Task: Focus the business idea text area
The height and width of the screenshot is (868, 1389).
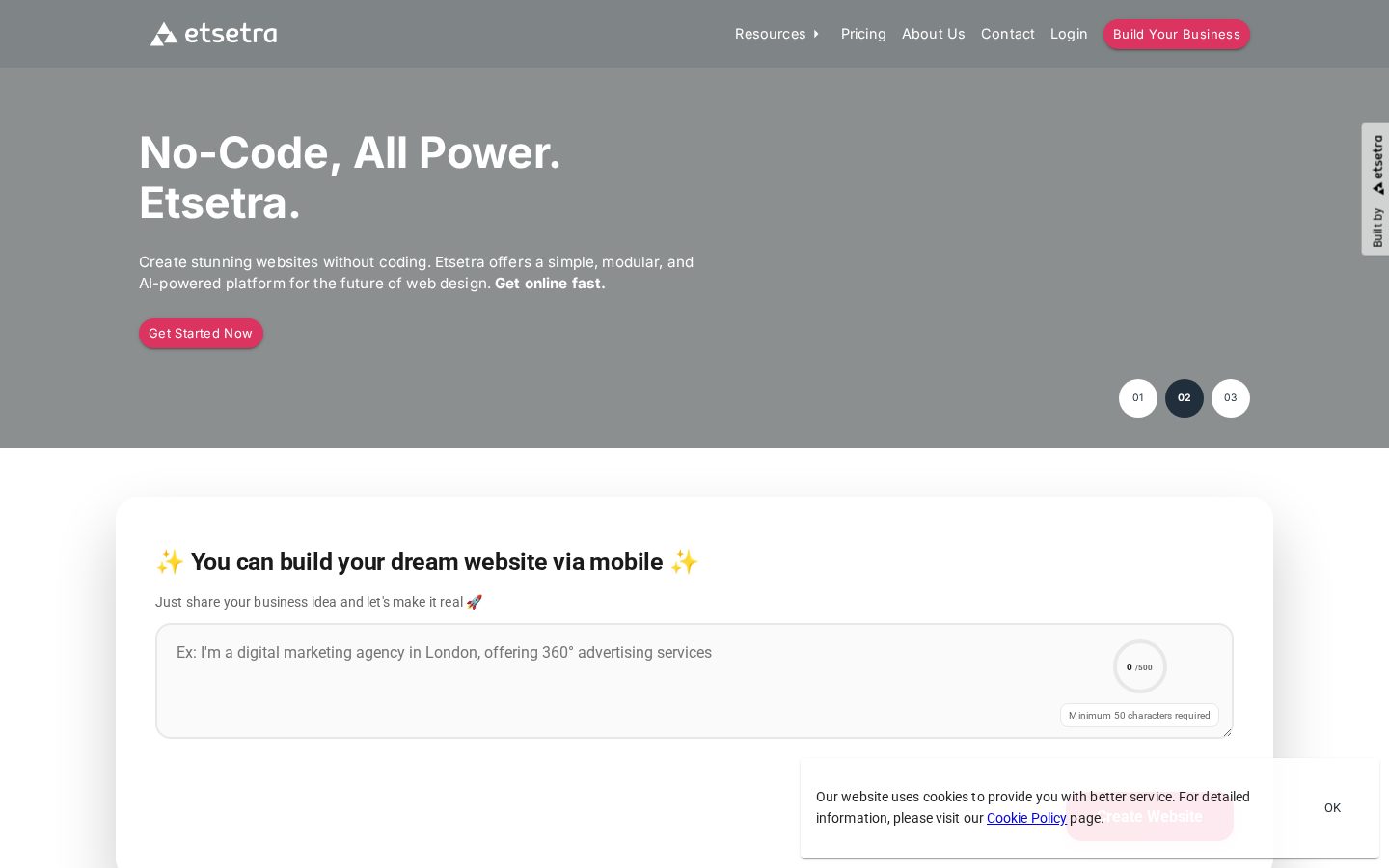Action: click(694, 681)
